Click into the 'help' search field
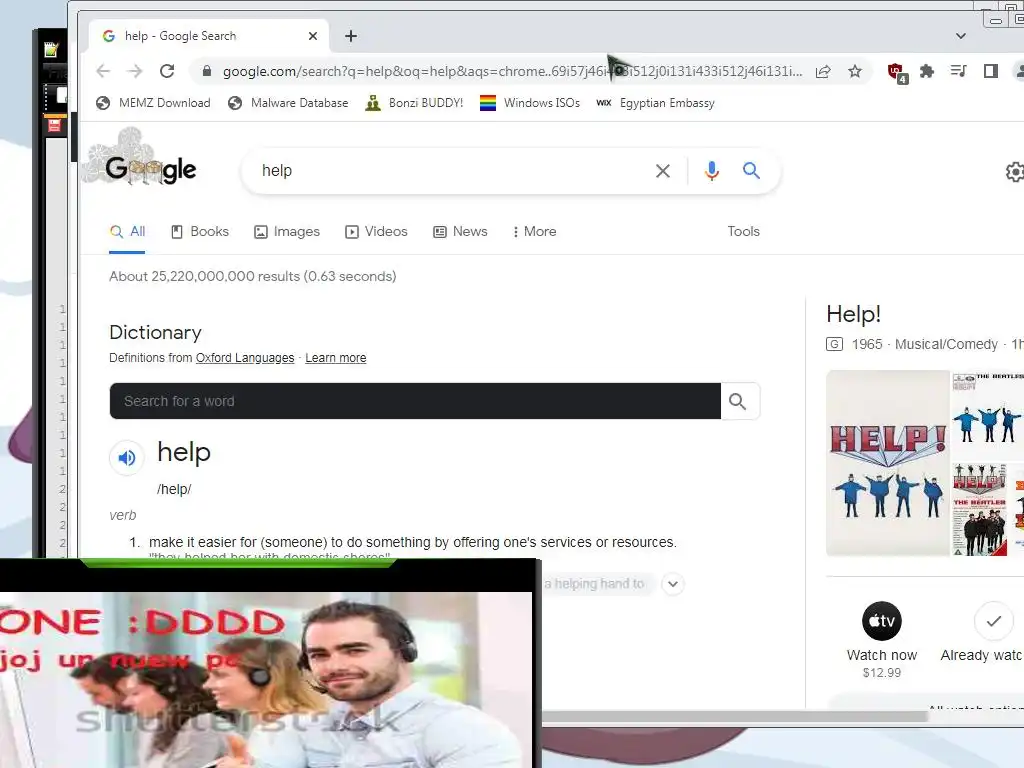This screenshot has height=768, width=1024. click(x=451, y=171)
